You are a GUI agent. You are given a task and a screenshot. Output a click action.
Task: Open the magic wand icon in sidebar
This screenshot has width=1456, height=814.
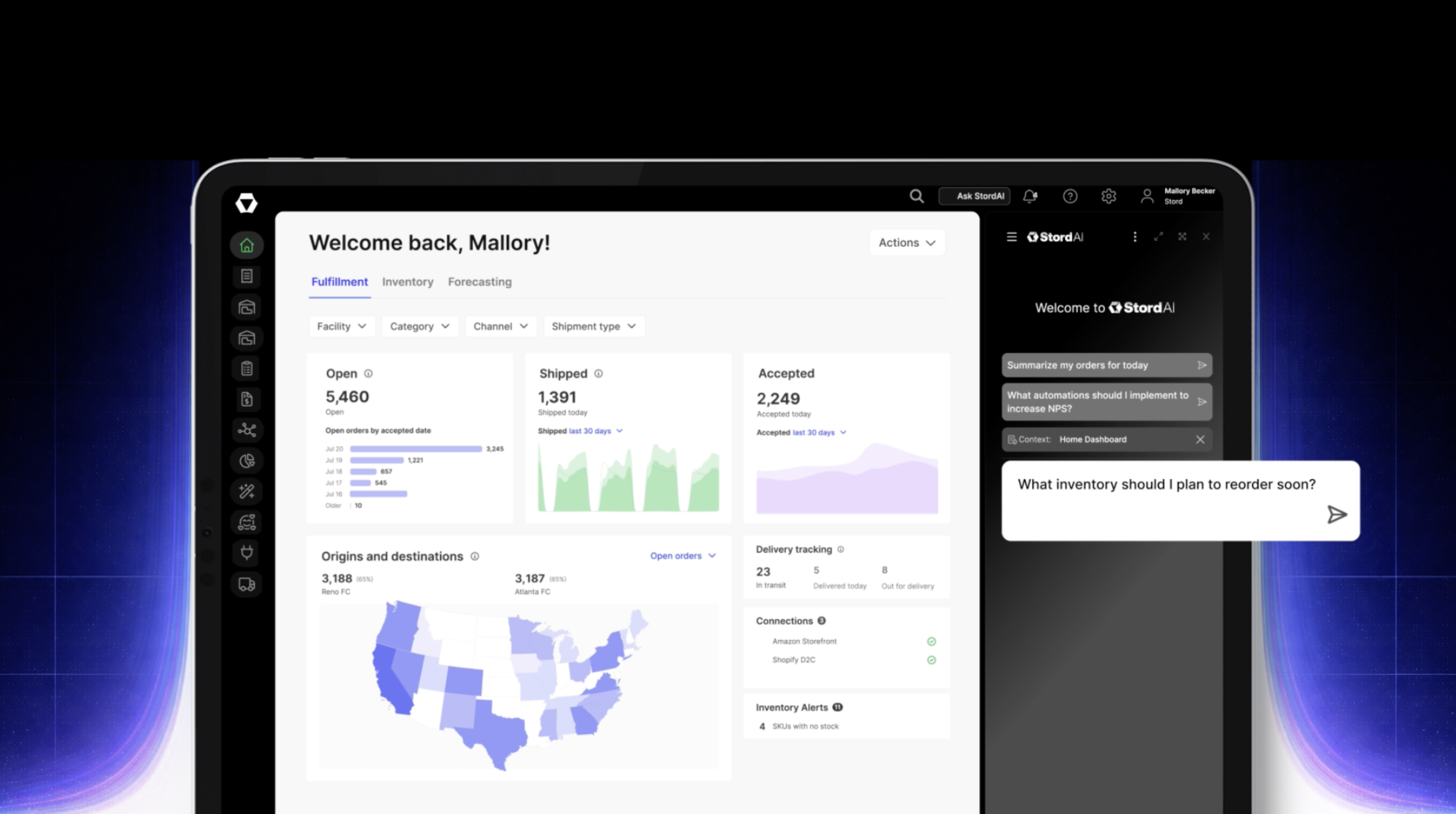(x=246, y=491)
